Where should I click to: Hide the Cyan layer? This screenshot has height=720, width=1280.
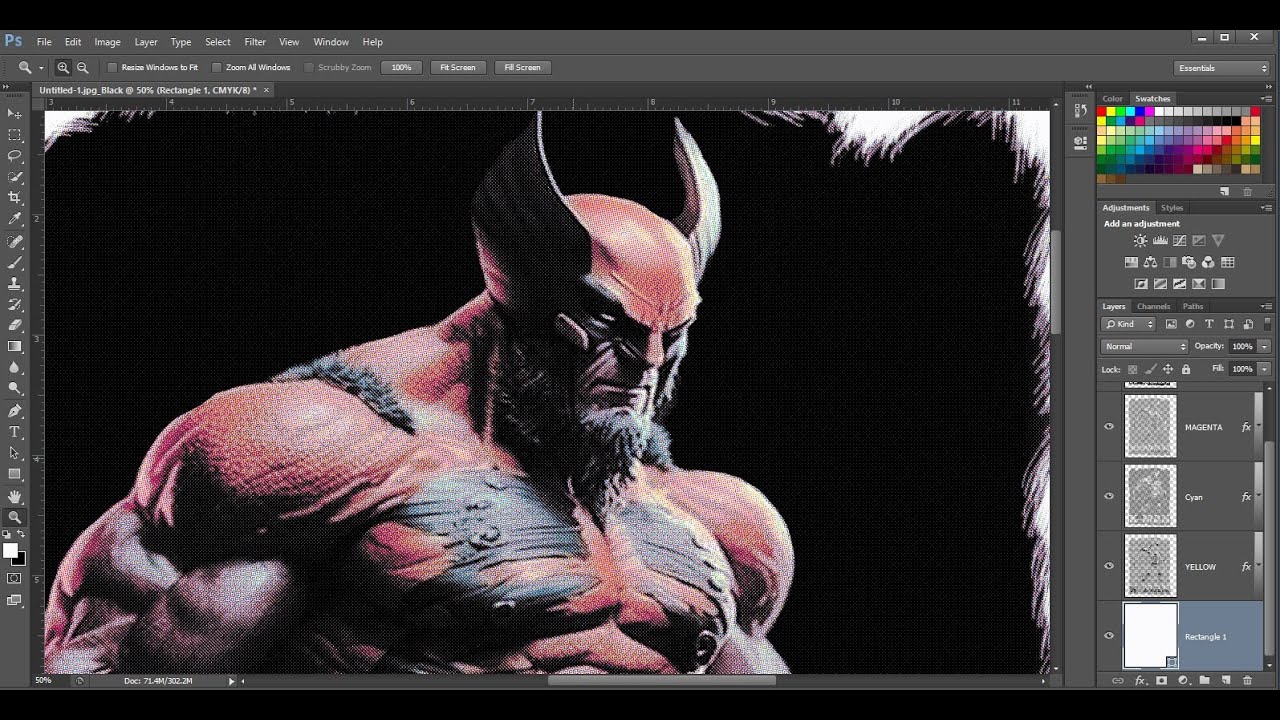1109,497
